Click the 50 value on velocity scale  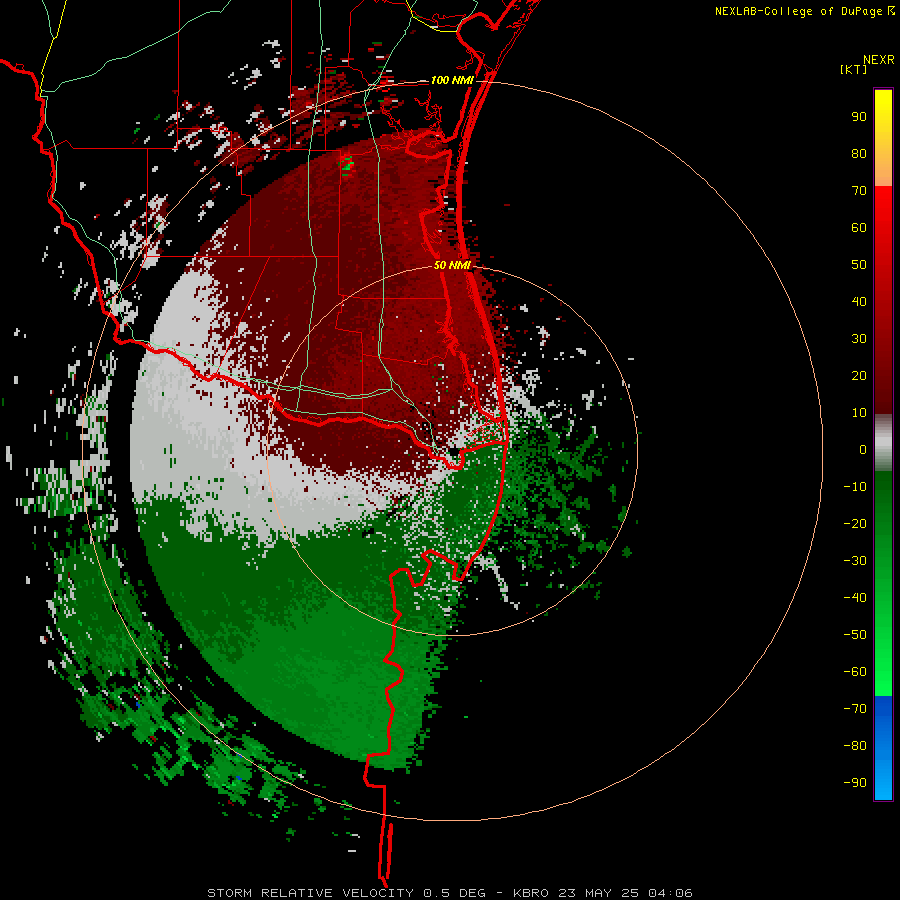(x=859, y=265)
